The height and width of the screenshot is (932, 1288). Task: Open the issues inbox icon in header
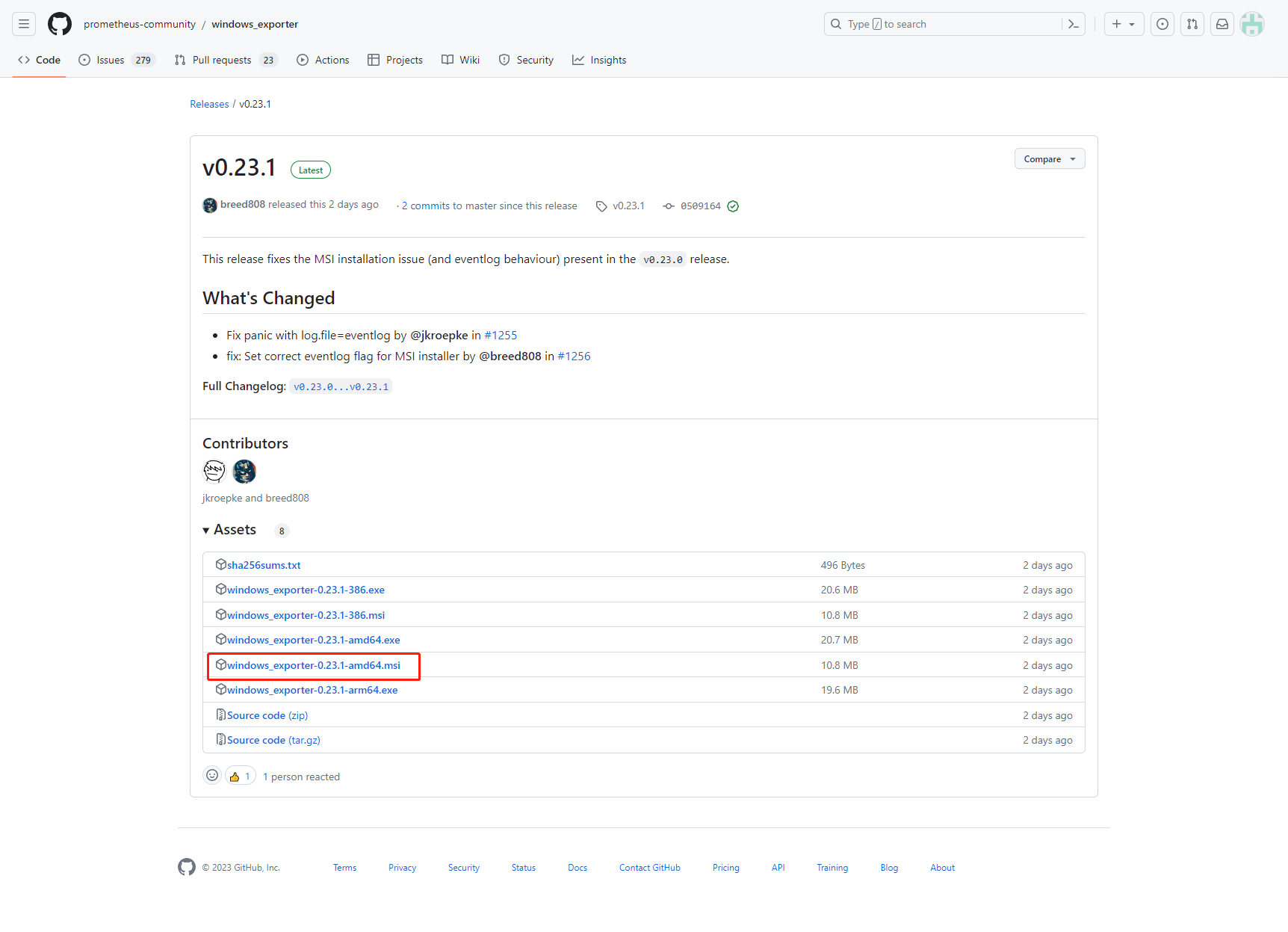(1162, 24)
